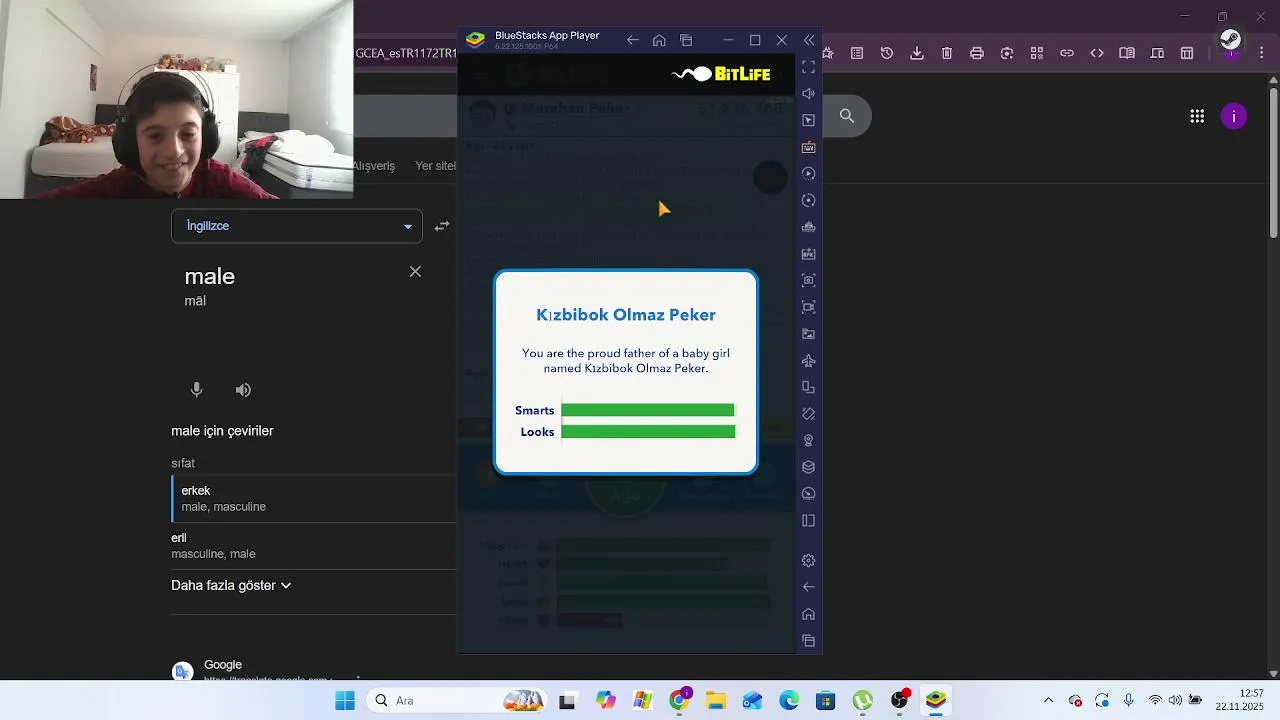This screenshot has height=720, width=1280.
Task: Open BlueStacks settings gear
Action: tap(809, 561)
